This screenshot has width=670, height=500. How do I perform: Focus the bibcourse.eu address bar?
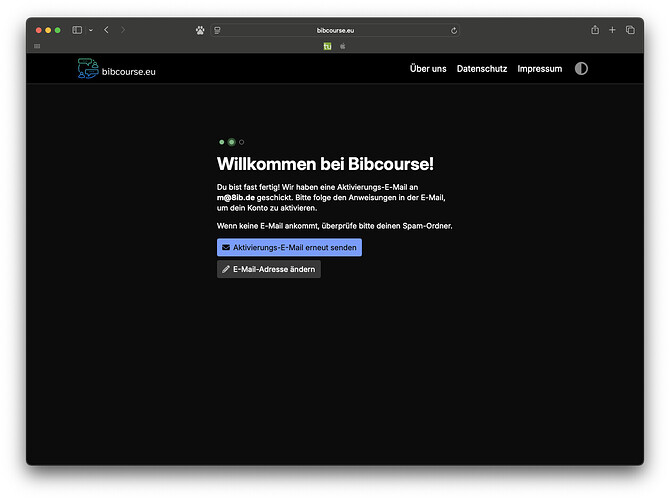pos(335,30)
